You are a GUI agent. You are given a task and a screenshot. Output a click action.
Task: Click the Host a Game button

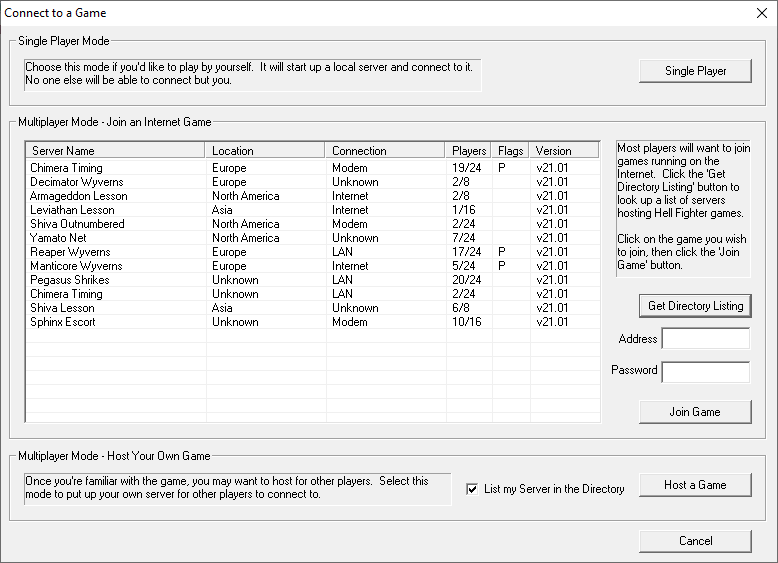pos(695,485)
